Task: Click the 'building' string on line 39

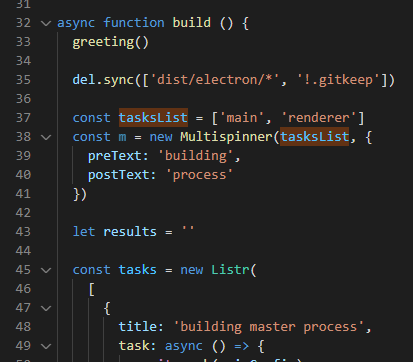Action: click(x=196, y=156)
